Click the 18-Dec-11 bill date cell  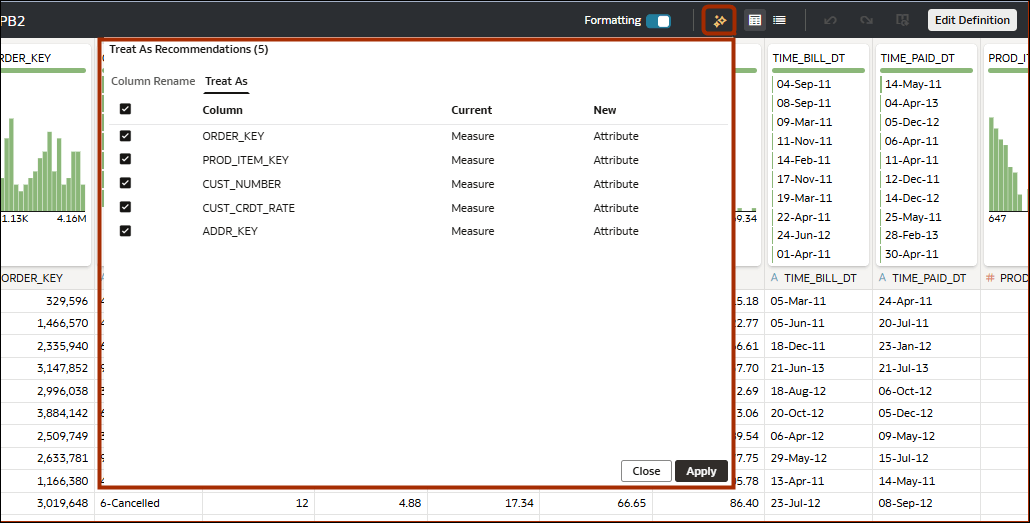click(819, 346)
